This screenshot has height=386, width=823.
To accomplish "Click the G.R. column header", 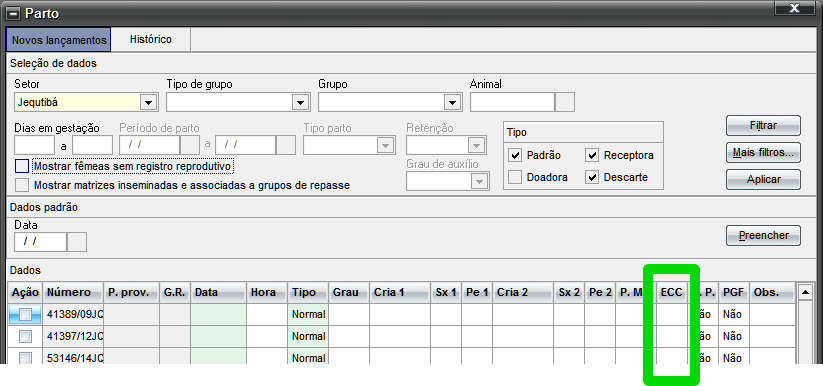I will [x=175, y=293].
